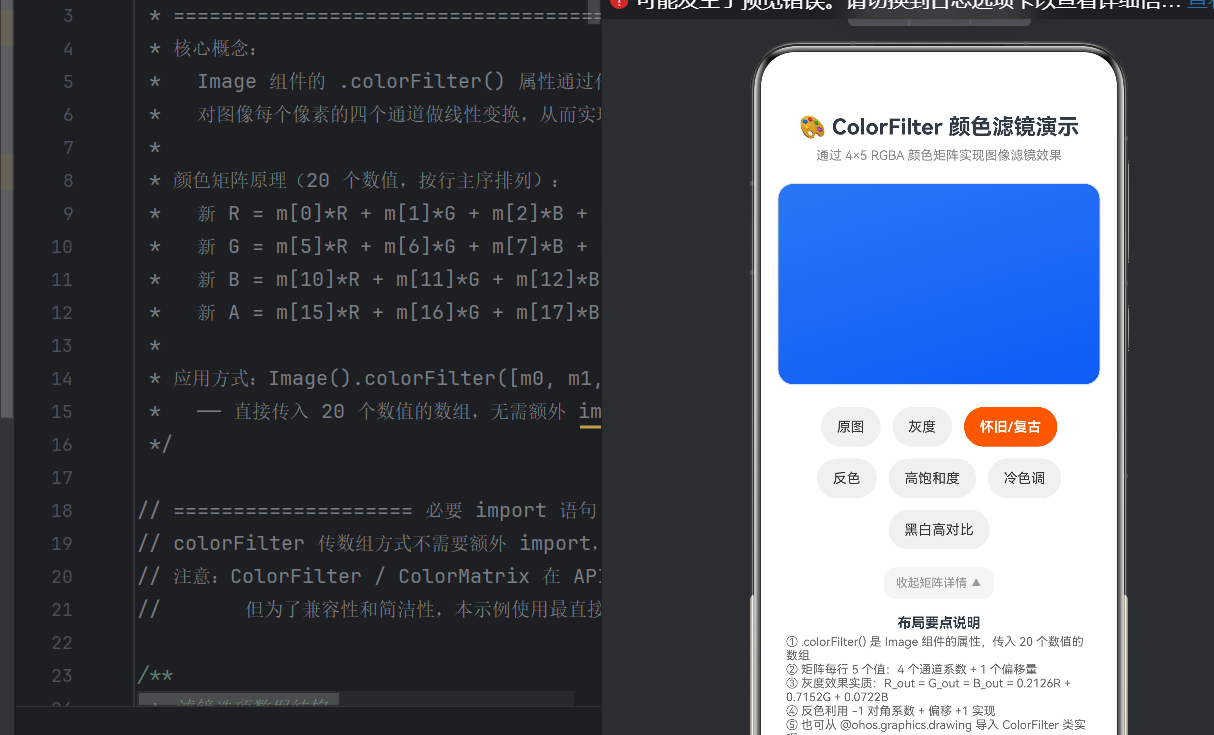Choose the 高饱和度 filter button

click(x=932, y=478)
